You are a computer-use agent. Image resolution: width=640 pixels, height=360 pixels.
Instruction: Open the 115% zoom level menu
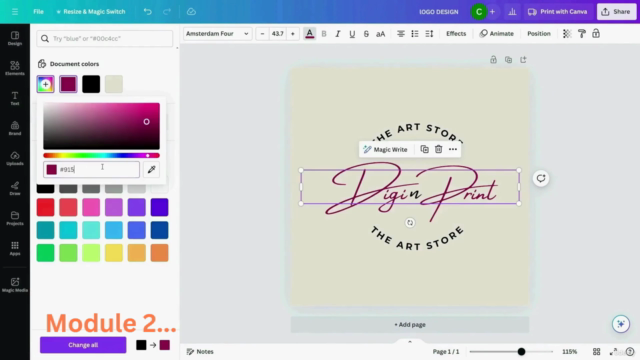pyautogui.click(x=569, y=351)
